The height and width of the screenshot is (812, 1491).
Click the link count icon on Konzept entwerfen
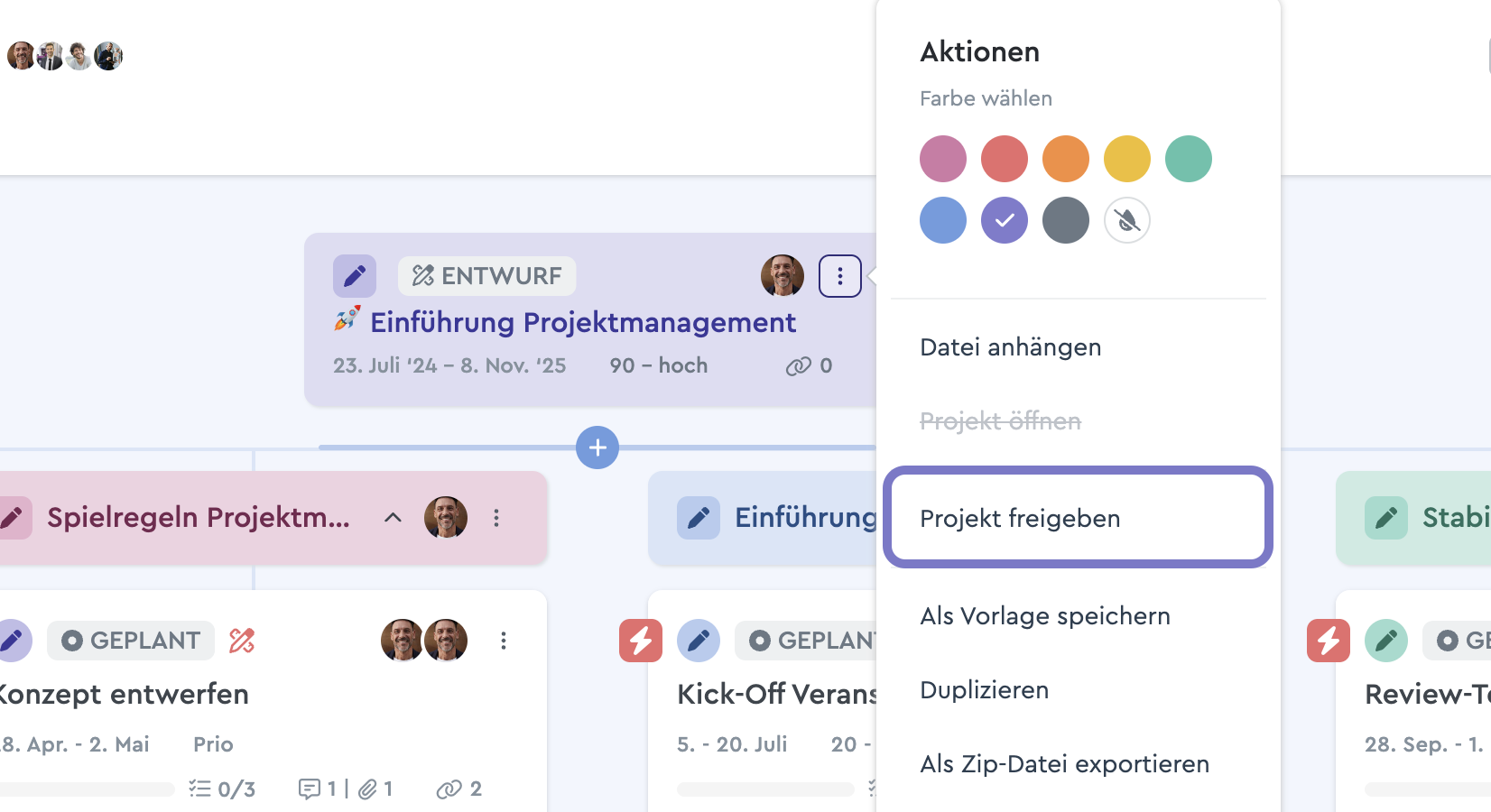point(449,789)
